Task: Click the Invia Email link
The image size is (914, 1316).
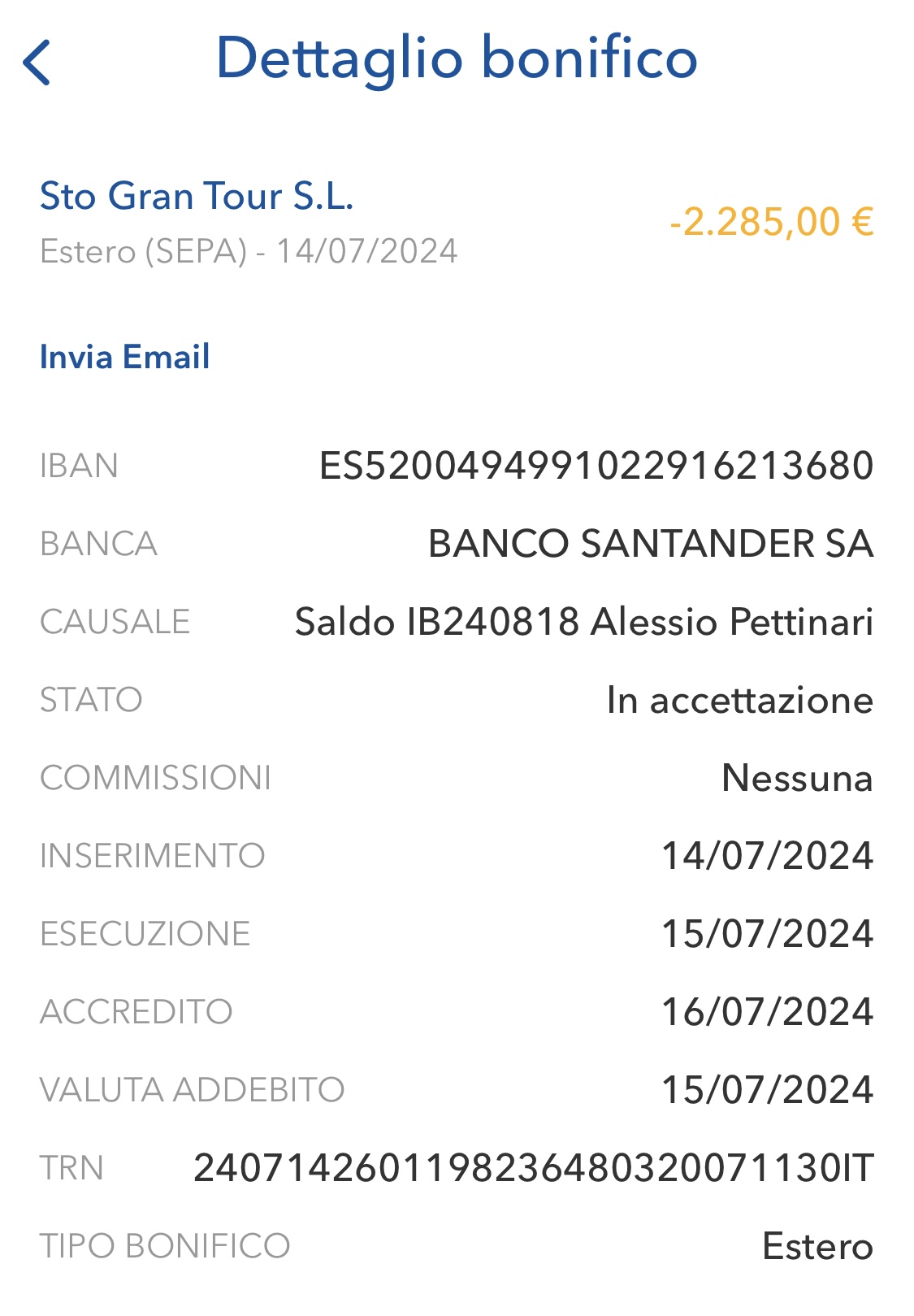Action: point(125,357)
